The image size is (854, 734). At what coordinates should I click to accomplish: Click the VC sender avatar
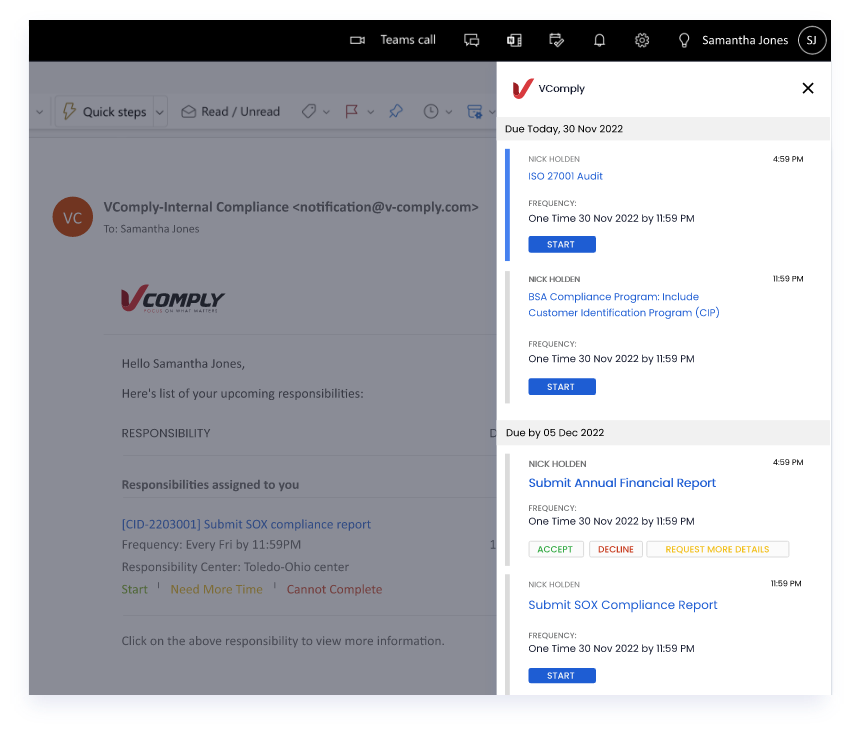[72, 217]
